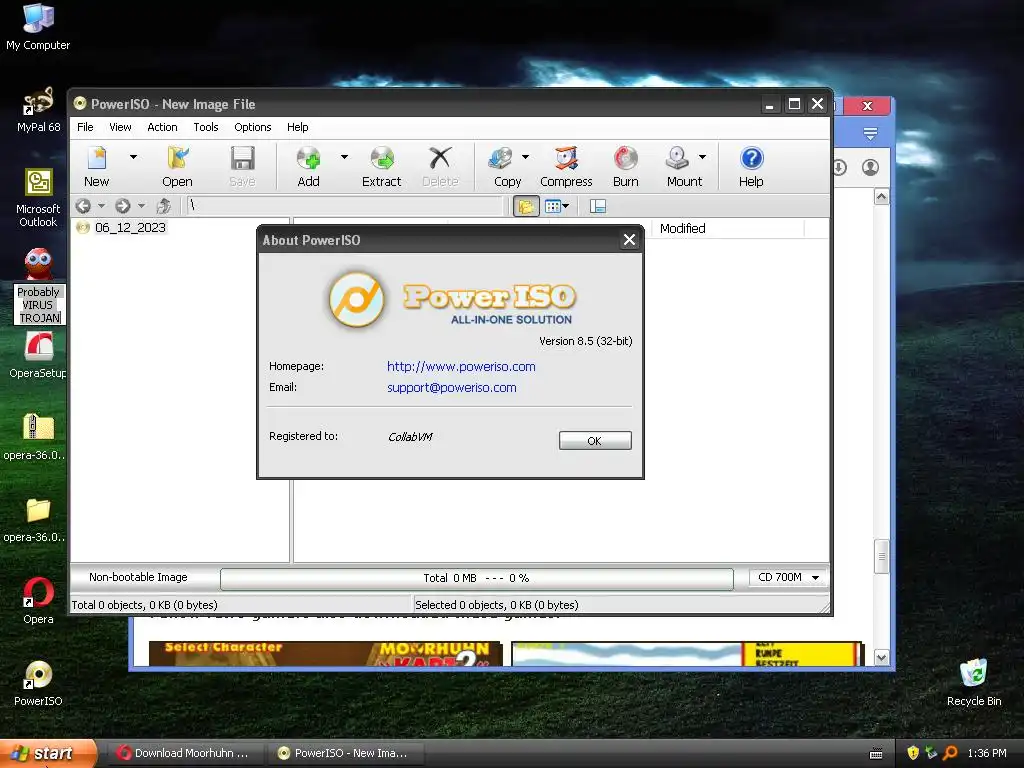Click the path address field

(345, 206)
